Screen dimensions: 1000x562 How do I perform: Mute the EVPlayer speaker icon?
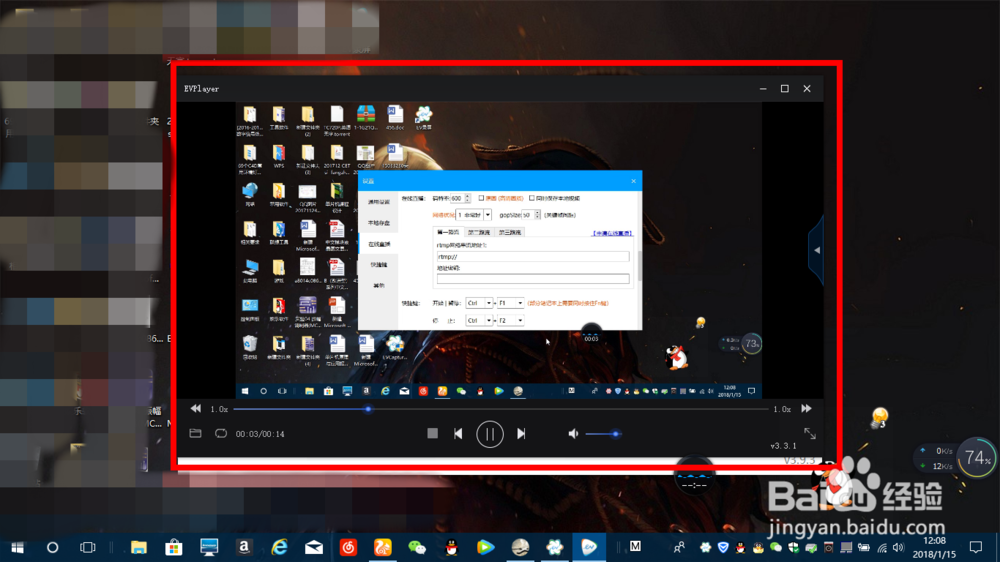pos(573,434)
